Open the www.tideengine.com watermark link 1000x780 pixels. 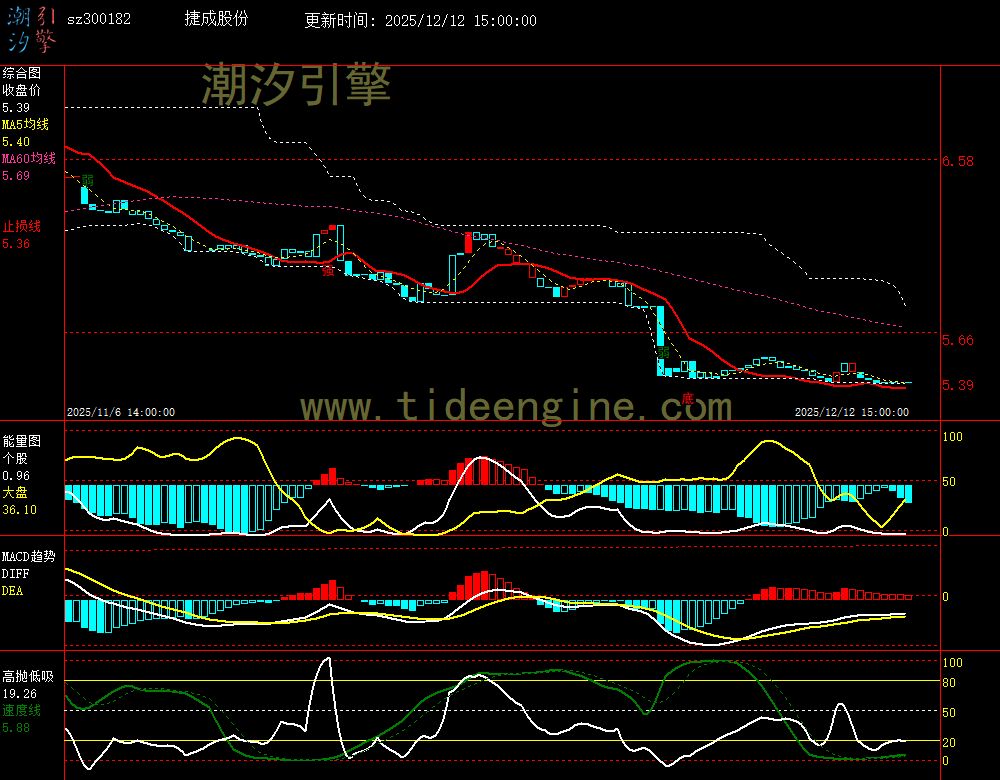(516, 407)
